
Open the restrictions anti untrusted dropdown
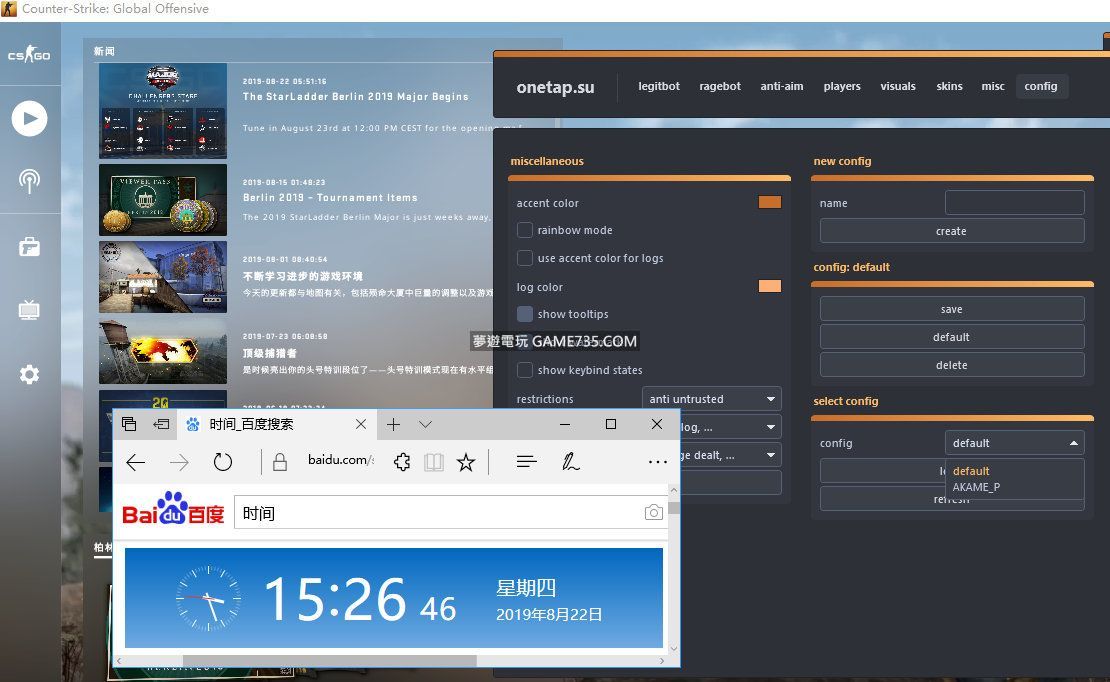pos(711,399)
